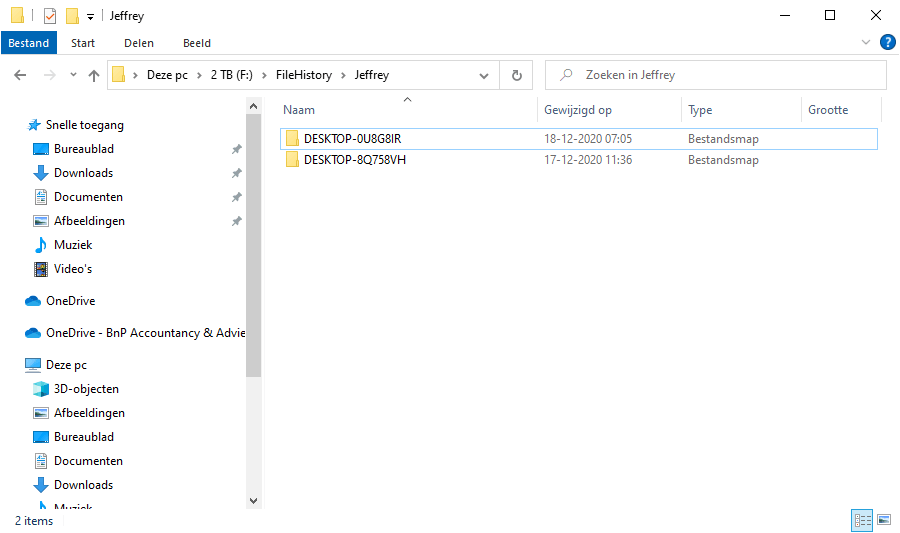Image resolution: width=900 pixels, height=533 pixels.
Task: Switch to details view in status bar
Action: [862, 520]
